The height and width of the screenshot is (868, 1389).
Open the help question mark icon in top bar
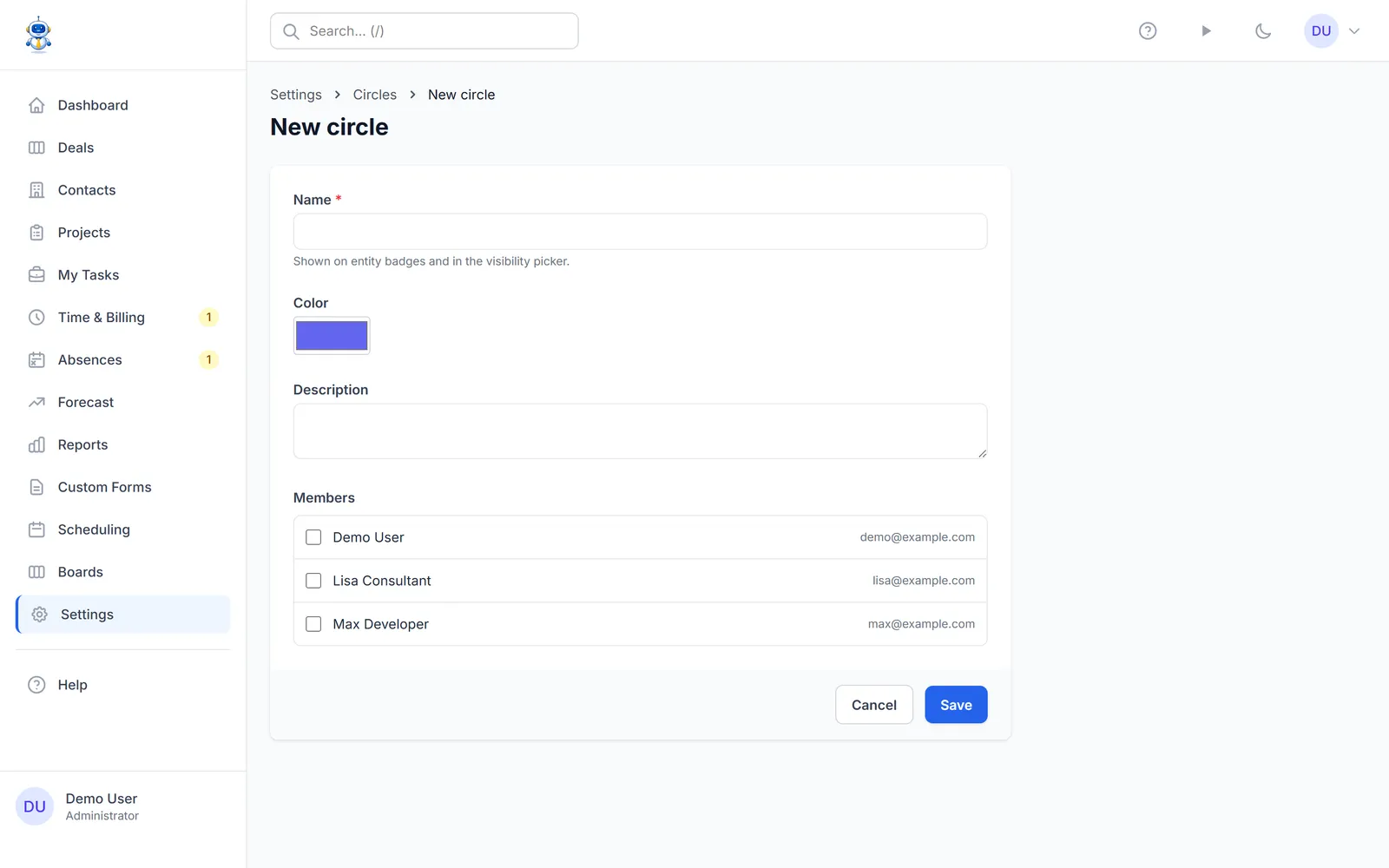(x=1148, y=31)
